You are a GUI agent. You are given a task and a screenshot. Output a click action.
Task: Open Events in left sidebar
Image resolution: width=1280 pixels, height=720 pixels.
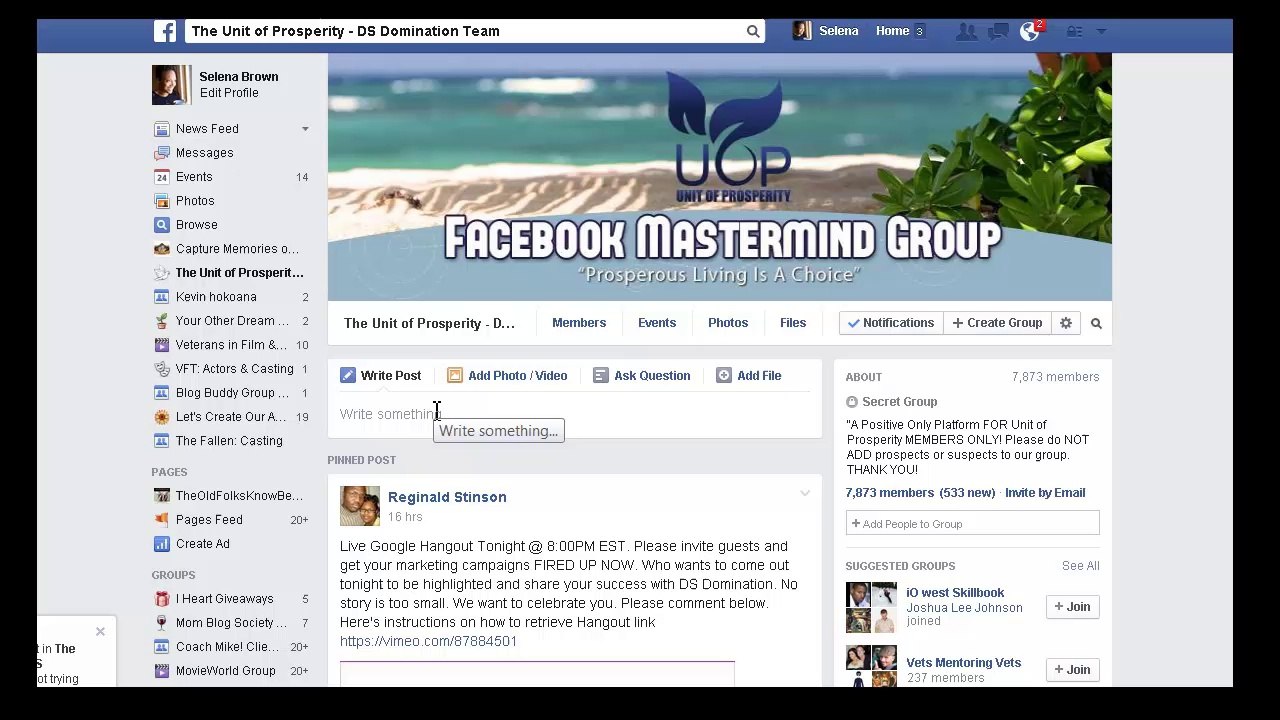click(x=194, y=177)
